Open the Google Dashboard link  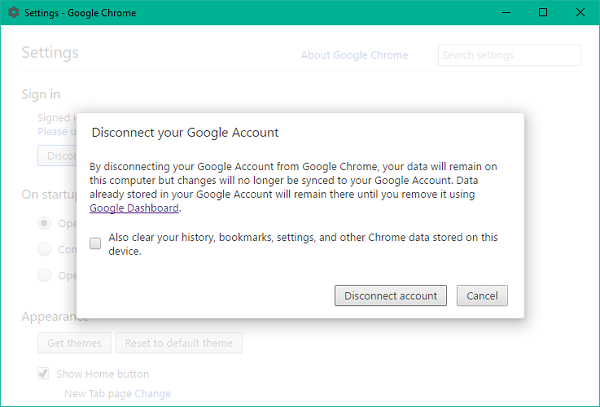(134, 208)
